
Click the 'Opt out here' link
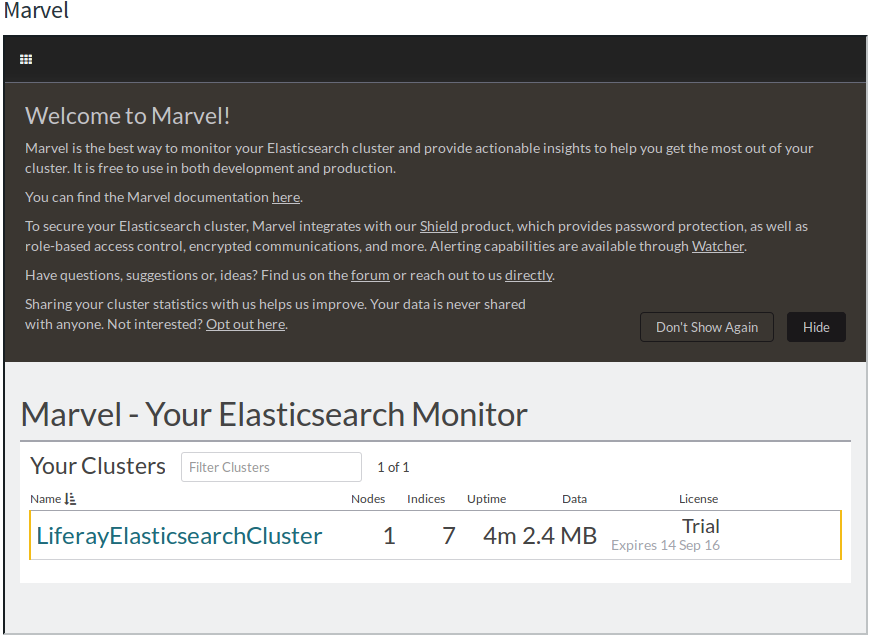coord(246,324)
